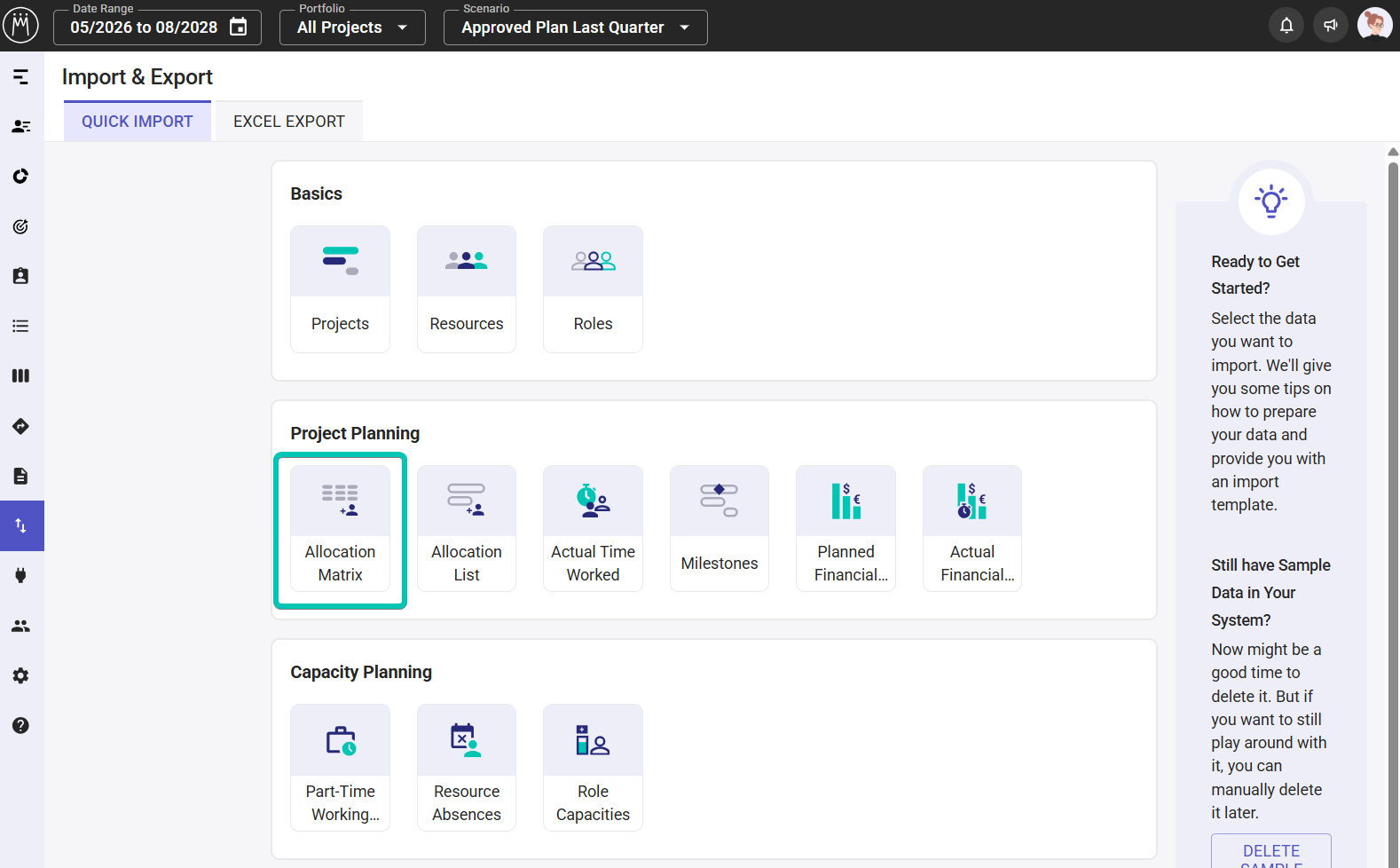Click the lightbulb tips icon
The image size is (1400, 868).
tap(1271, 201)
